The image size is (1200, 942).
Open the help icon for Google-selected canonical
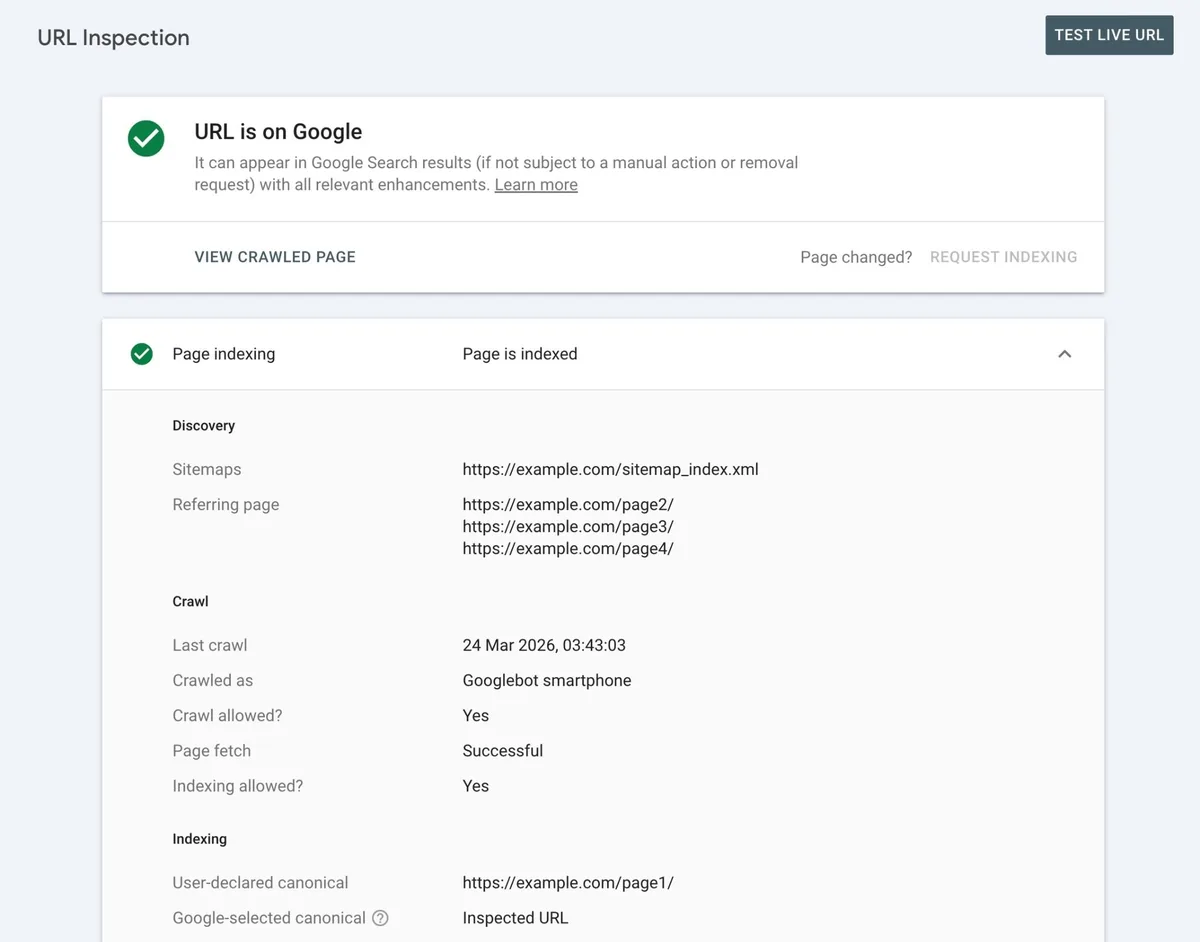point(380,918)
